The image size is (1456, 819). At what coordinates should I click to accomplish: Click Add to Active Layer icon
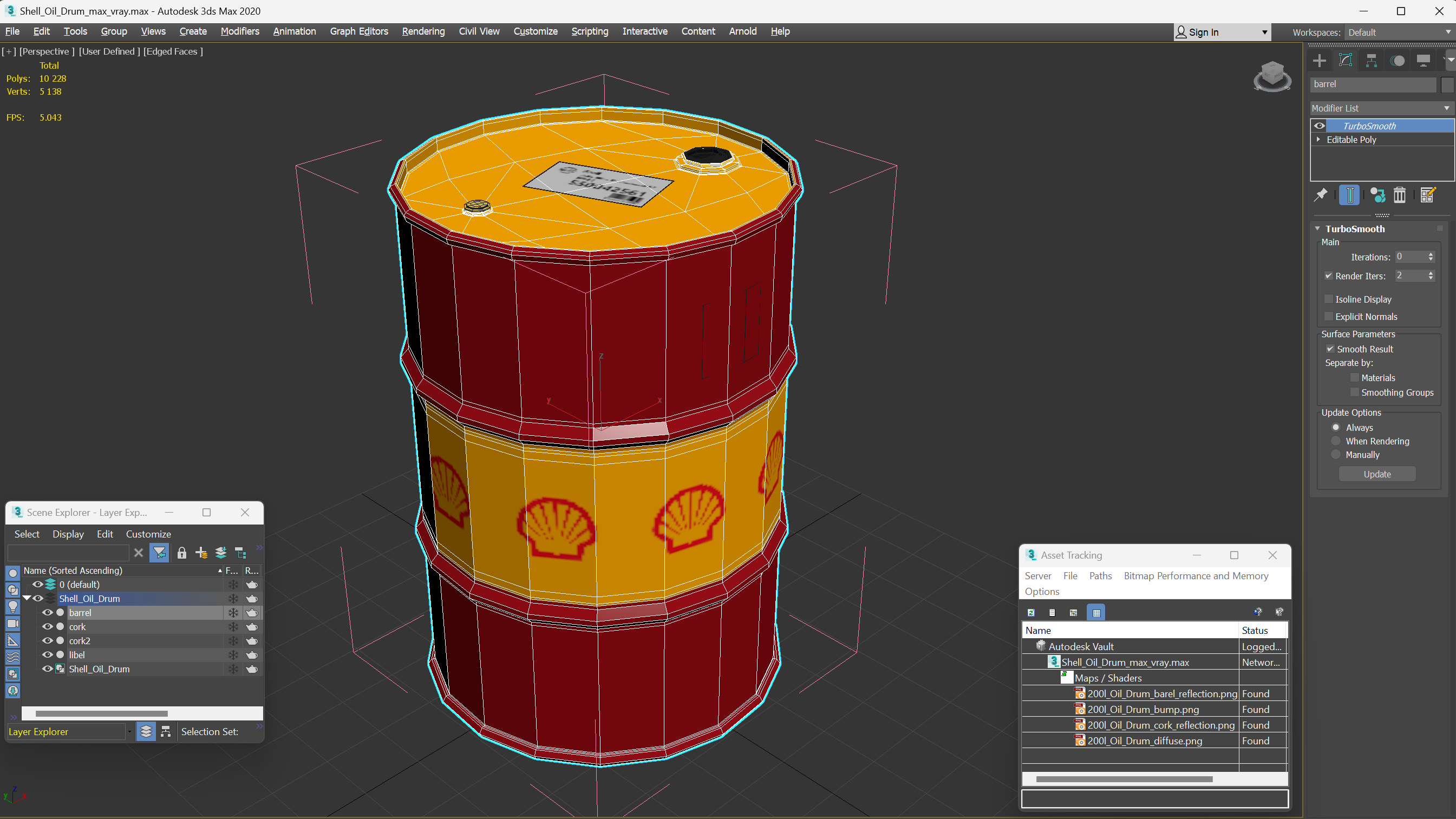coord(221,553)
